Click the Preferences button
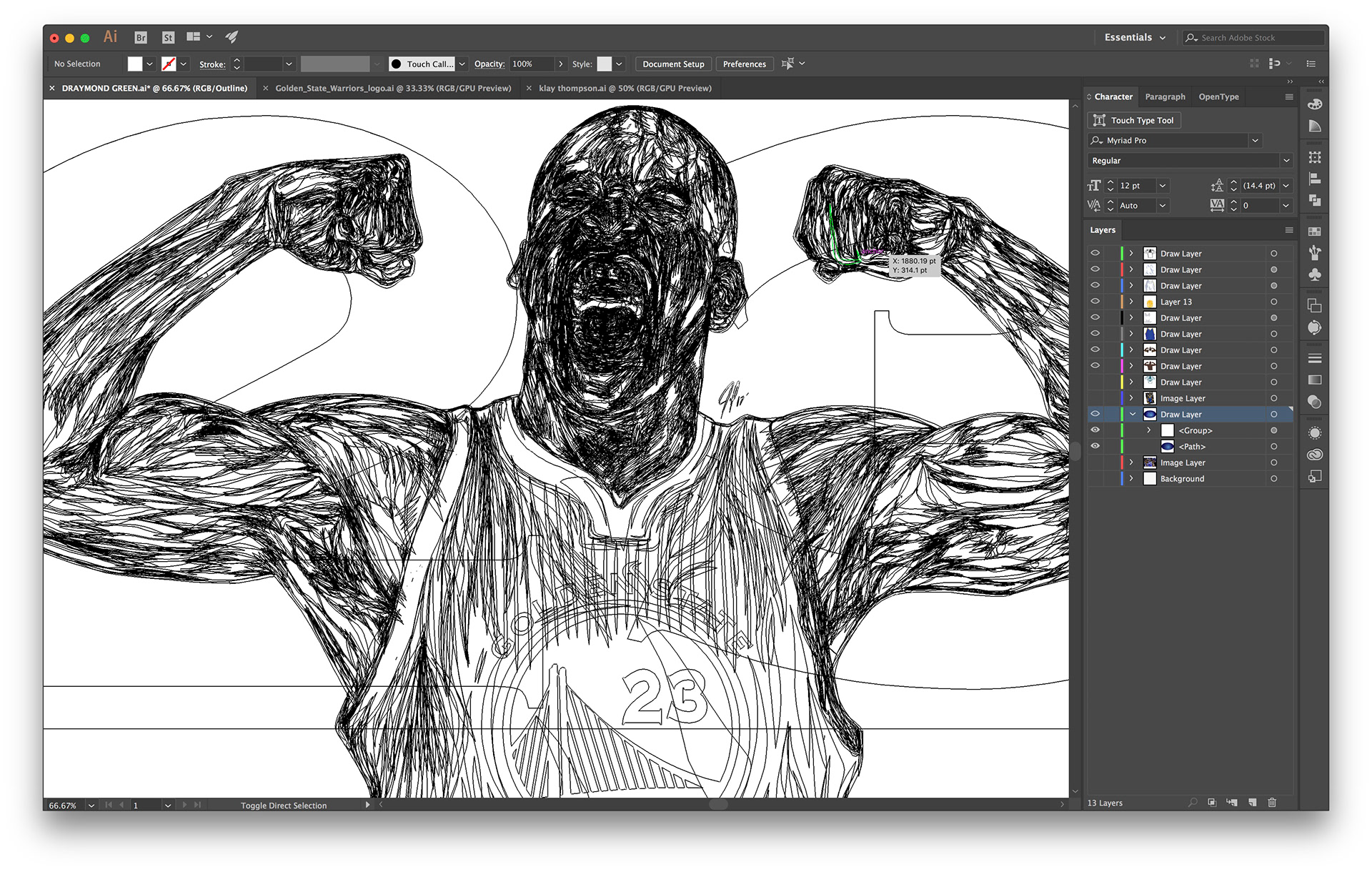Image resolution: width=1372 pixels, height=872 pixels. tap(744, 64)
